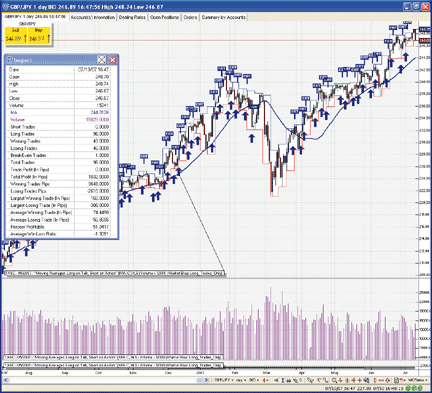
Task: Click the first green status icon
Action: (407, 388)
